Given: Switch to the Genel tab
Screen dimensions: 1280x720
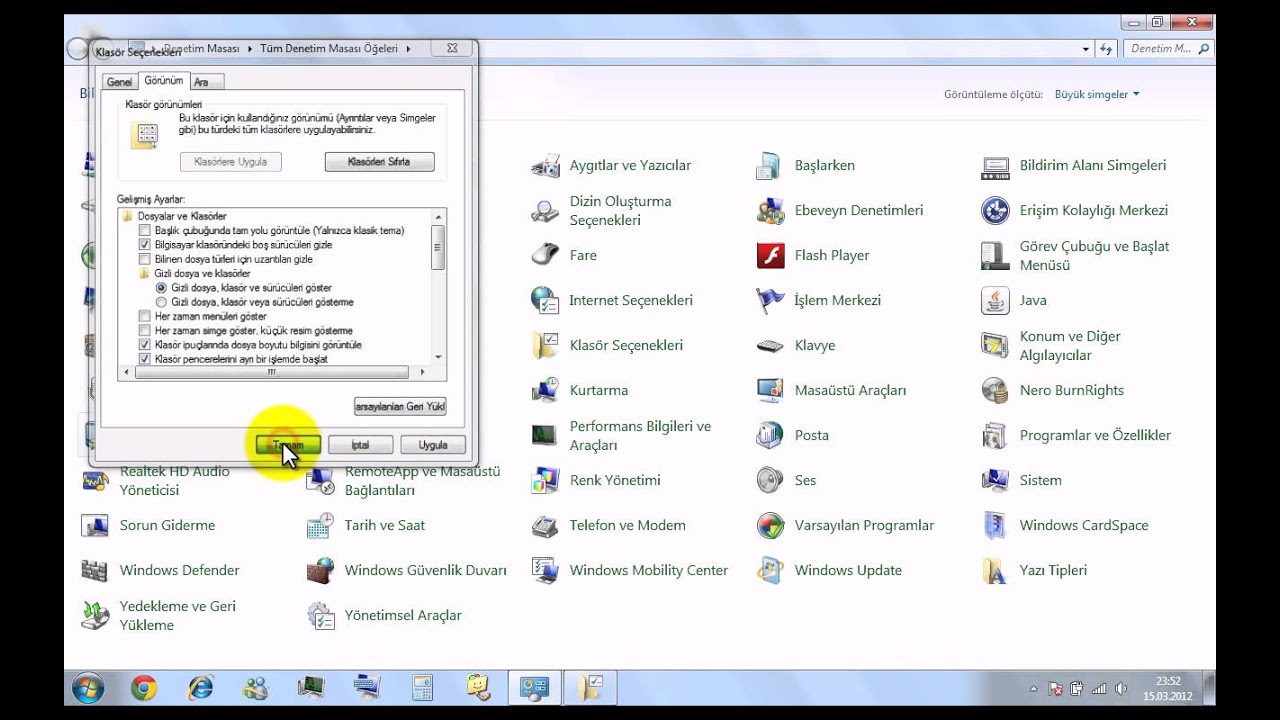Looking at the screenshot, I should tap(120, 82).
